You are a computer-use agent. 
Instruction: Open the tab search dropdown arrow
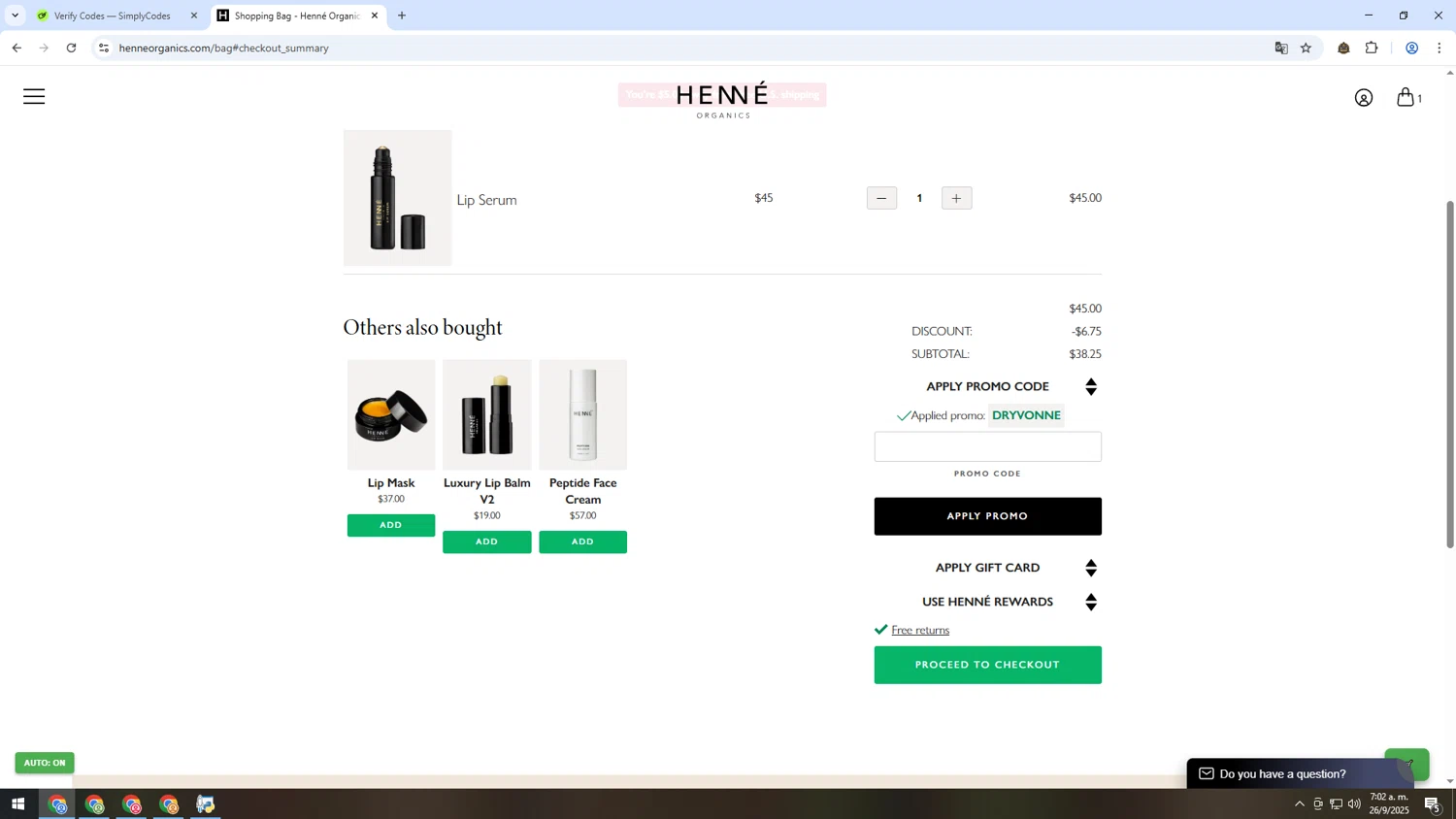15,16
